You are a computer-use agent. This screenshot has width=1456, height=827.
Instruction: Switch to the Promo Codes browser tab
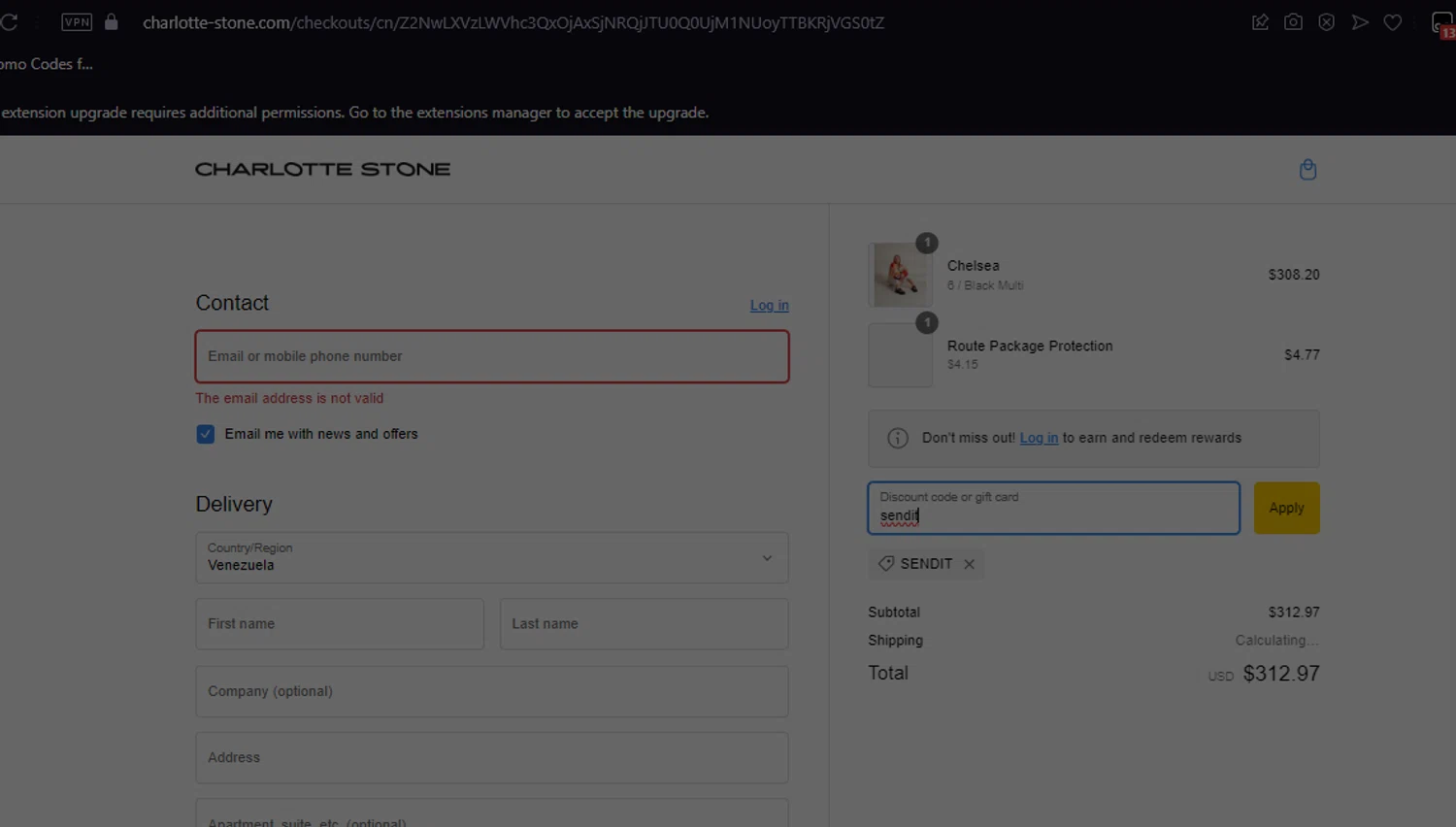click(x=47, y=64)
